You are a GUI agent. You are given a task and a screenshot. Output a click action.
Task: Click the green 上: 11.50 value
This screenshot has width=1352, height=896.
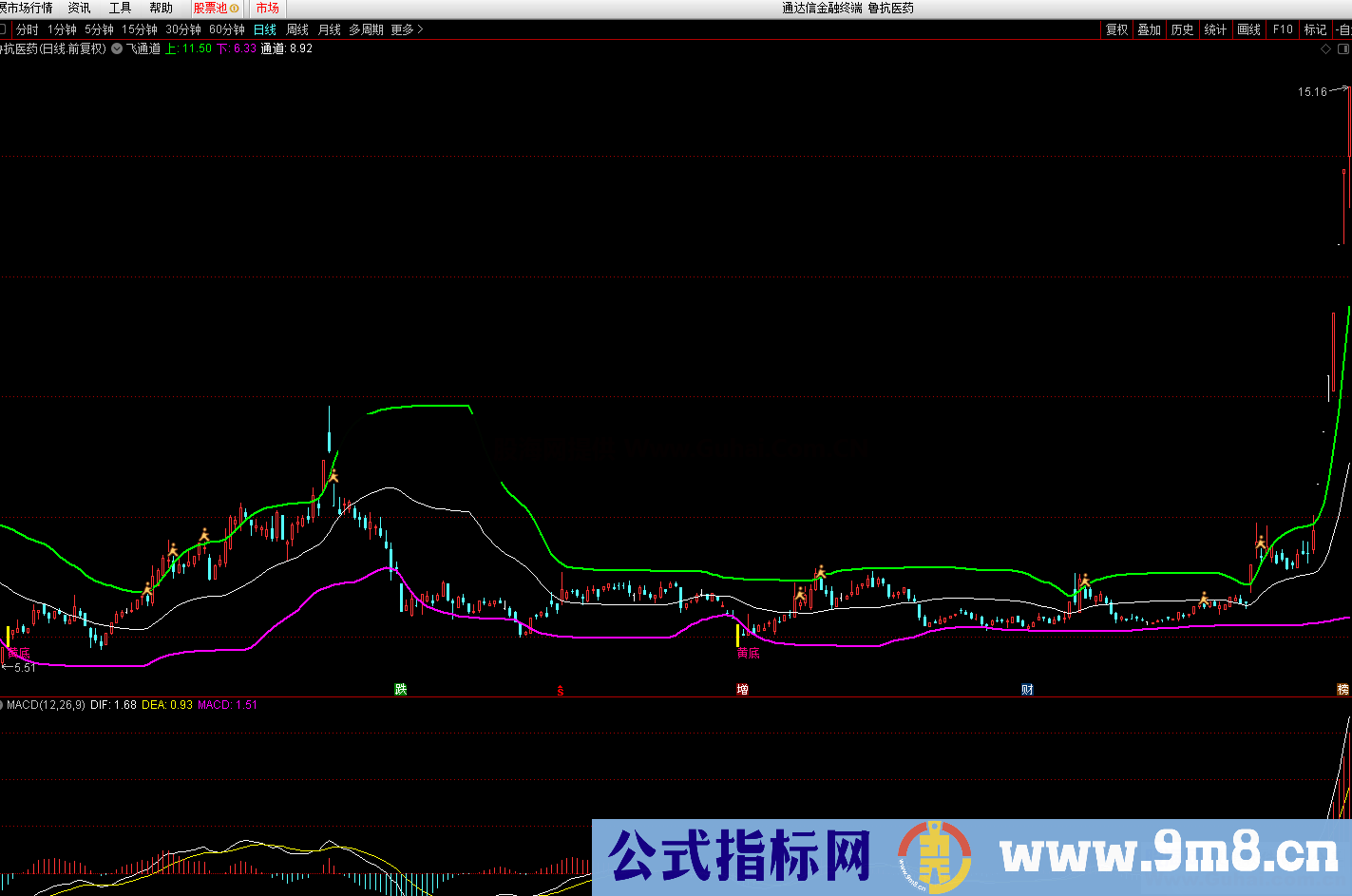tap(189, 48)
